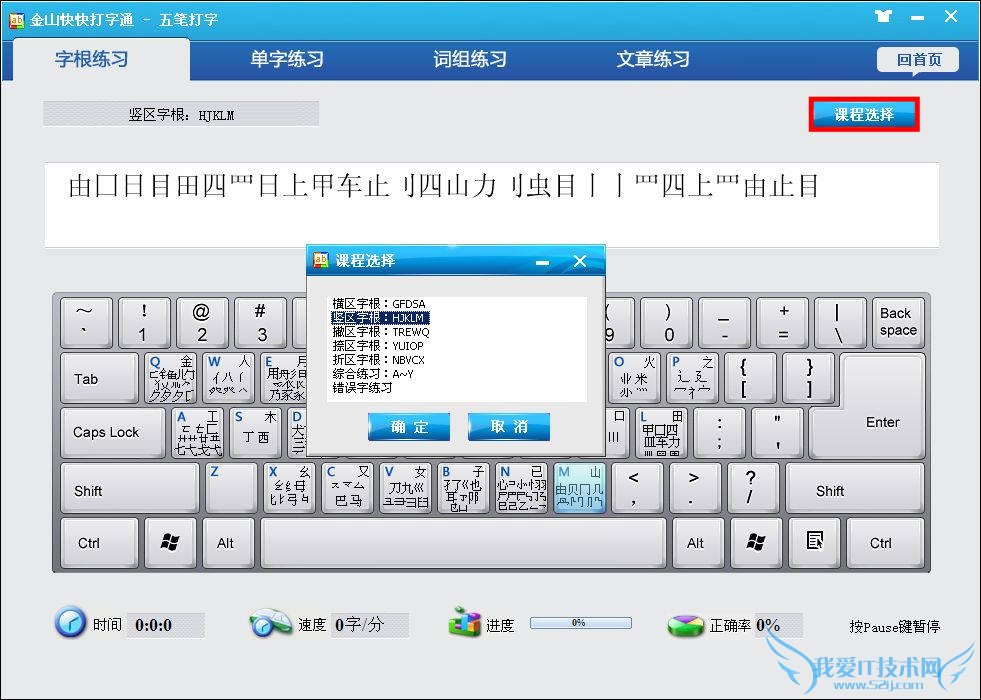Click the A key with 工 radicals
The width and height of the screenshot is (981, 700).
197,433
